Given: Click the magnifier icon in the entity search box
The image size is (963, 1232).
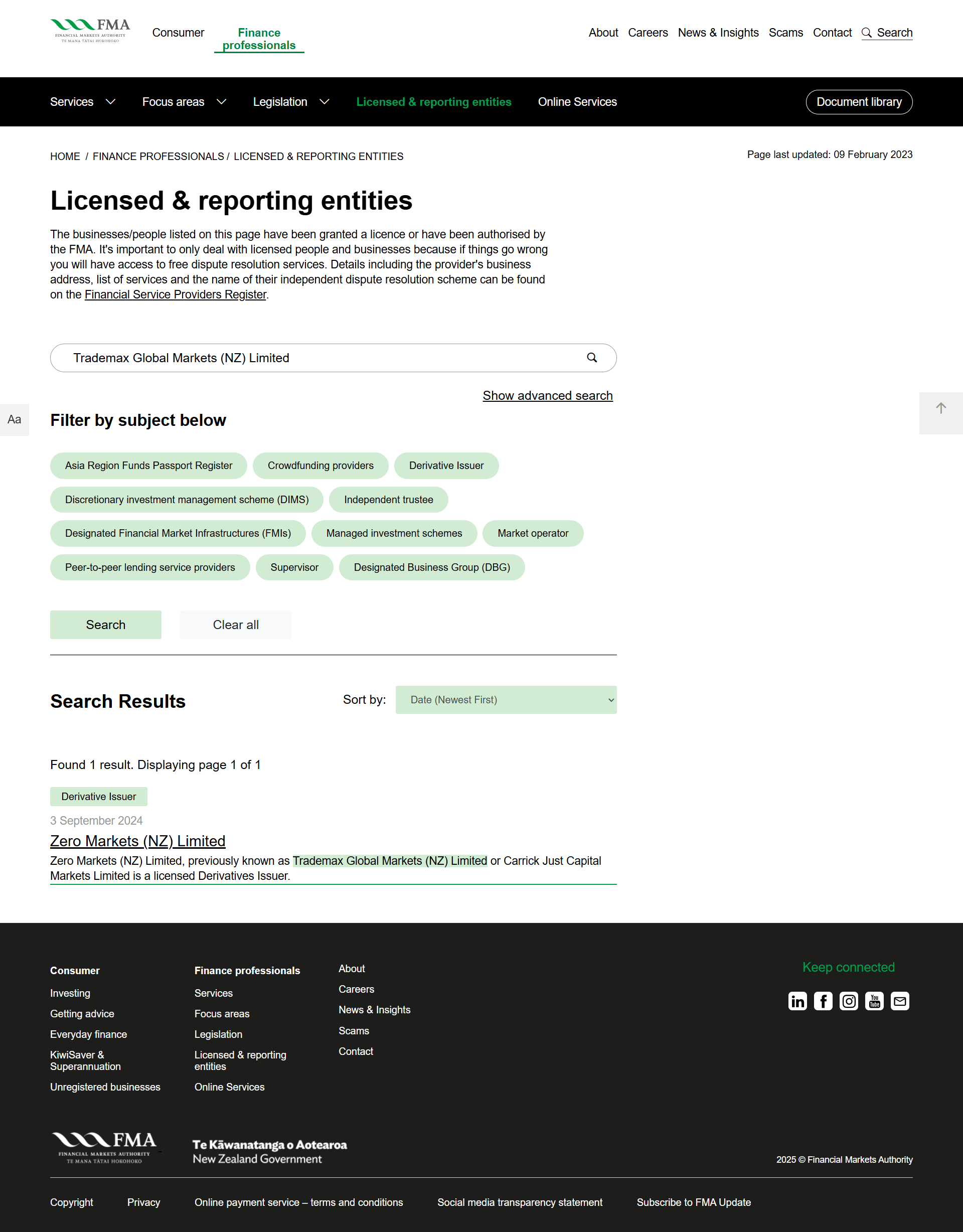Looking at the screenshot, I should tap(592, 358).
